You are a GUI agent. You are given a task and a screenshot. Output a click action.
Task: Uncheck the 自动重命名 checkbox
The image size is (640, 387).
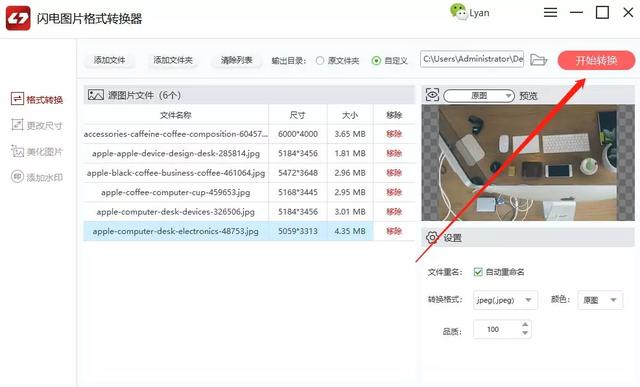478,272
